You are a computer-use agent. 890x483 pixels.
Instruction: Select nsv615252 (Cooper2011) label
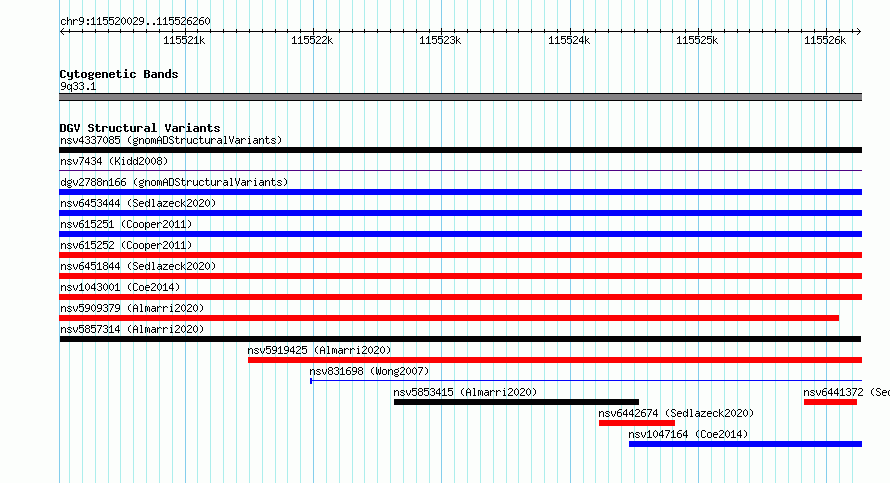point(126,245)
